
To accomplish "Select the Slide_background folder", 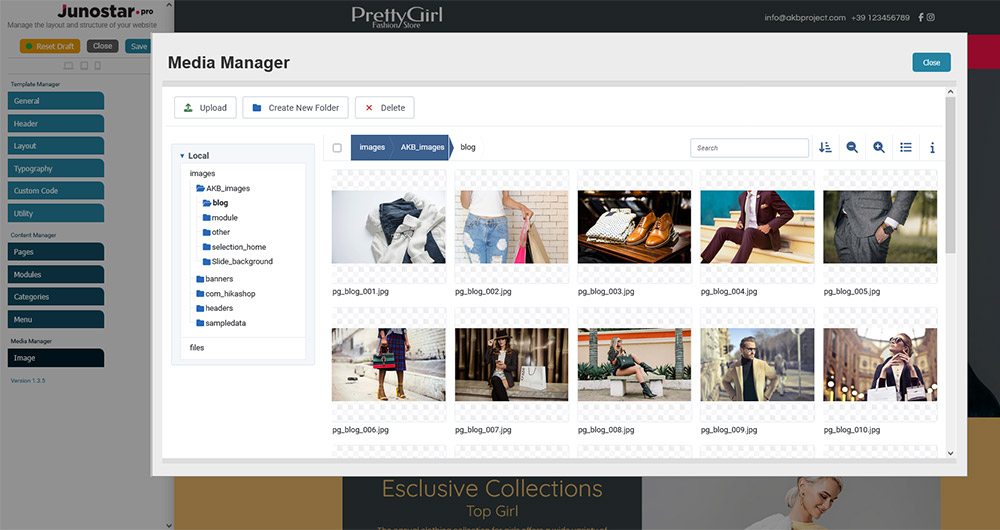I will coord(241,261).
